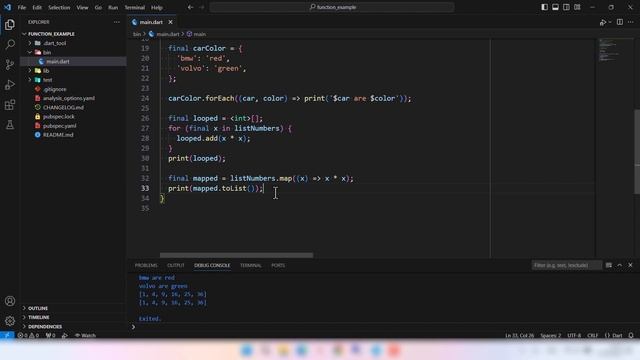Open the Run and Debug view
The image size is (640, 360).
[10, 84]
